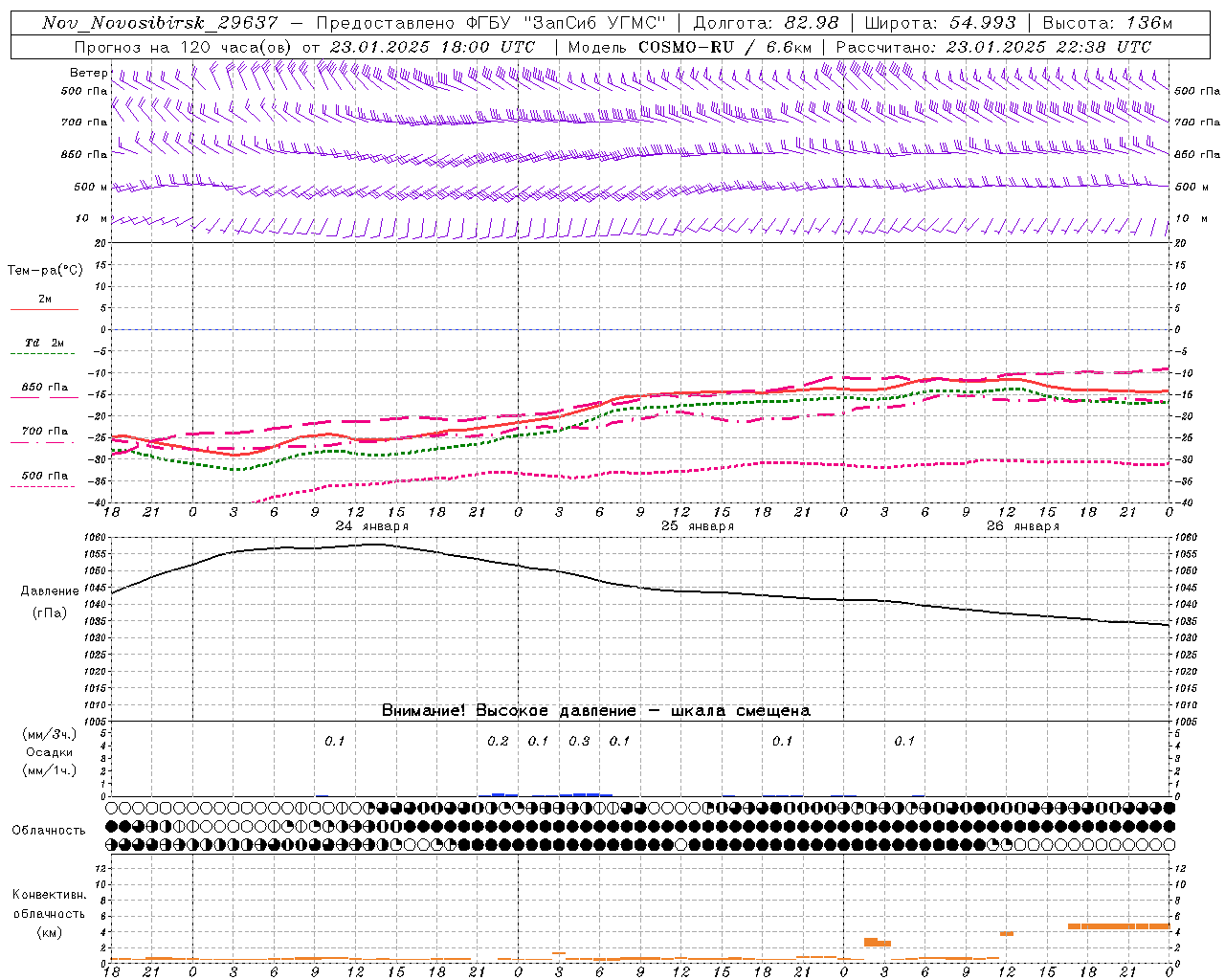Click the 0.2 precipitation amount
Viewport: 1225px width, 980px height.
[x=498, y=742]
